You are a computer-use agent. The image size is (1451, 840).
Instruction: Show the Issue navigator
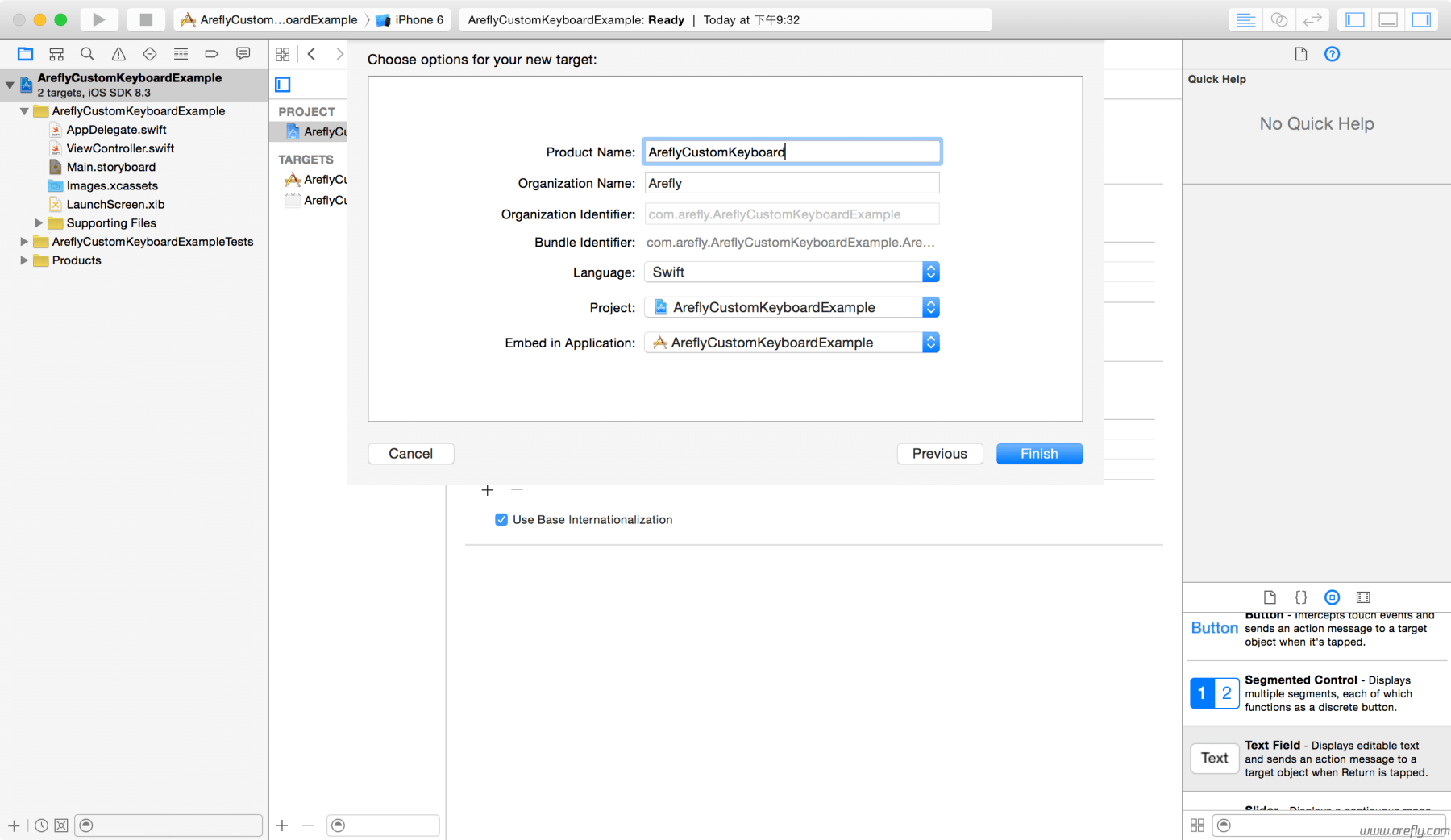click(118, 53)
